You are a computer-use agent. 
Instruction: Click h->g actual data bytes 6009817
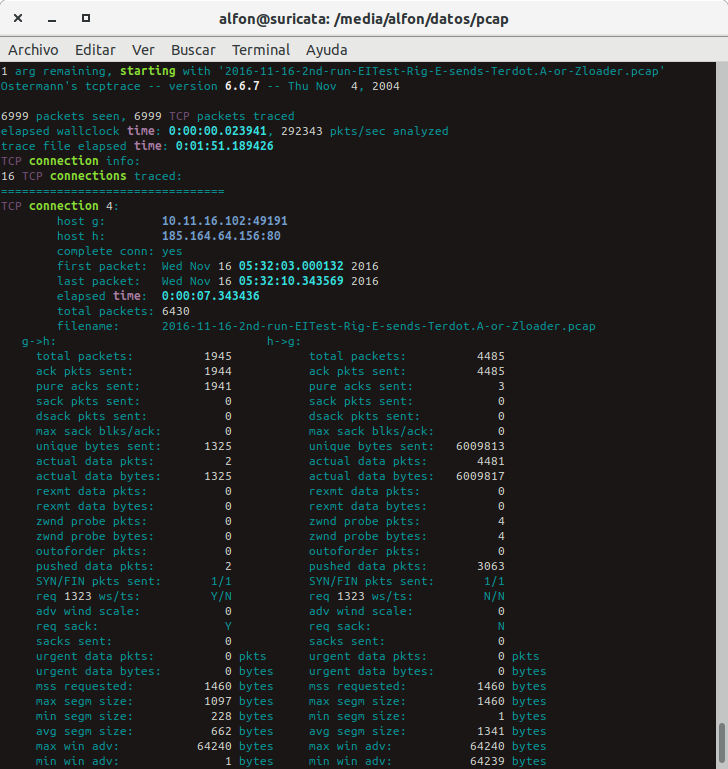point(480,476)
